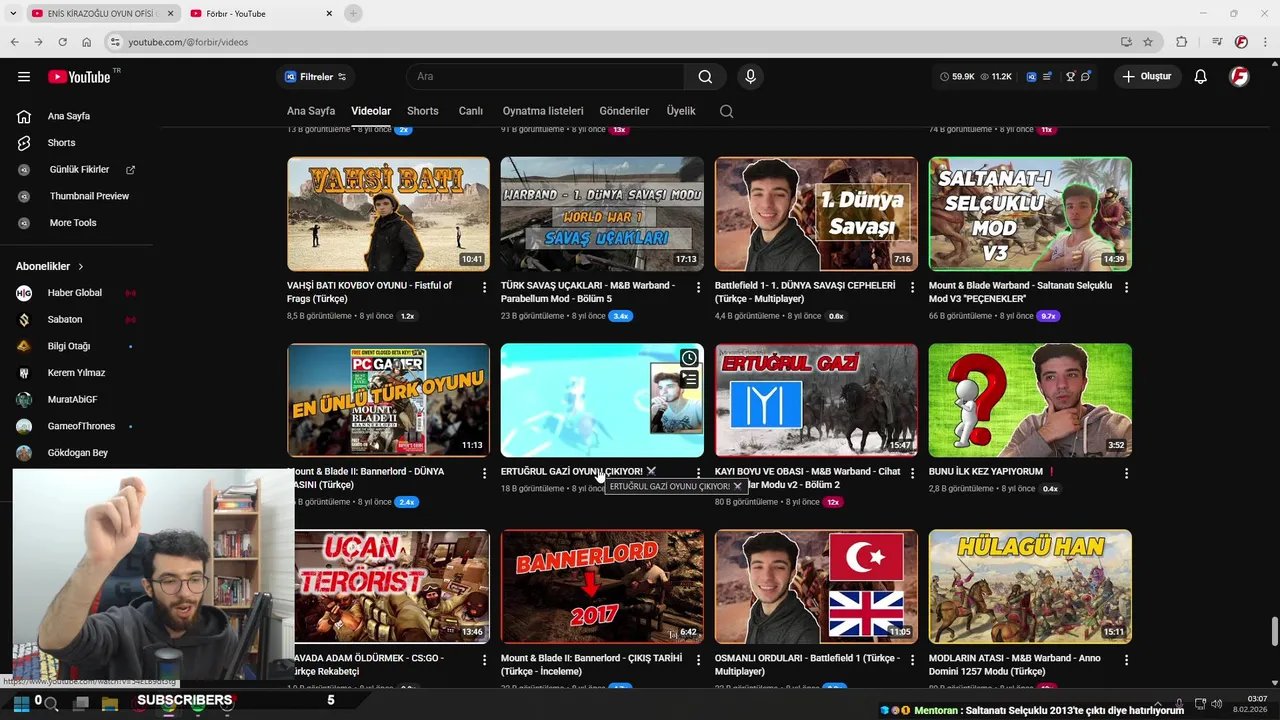Image resolution: width=1280 pixels, height=720 pixels.
Task: View the site information icon
Action: pos(115,42)
